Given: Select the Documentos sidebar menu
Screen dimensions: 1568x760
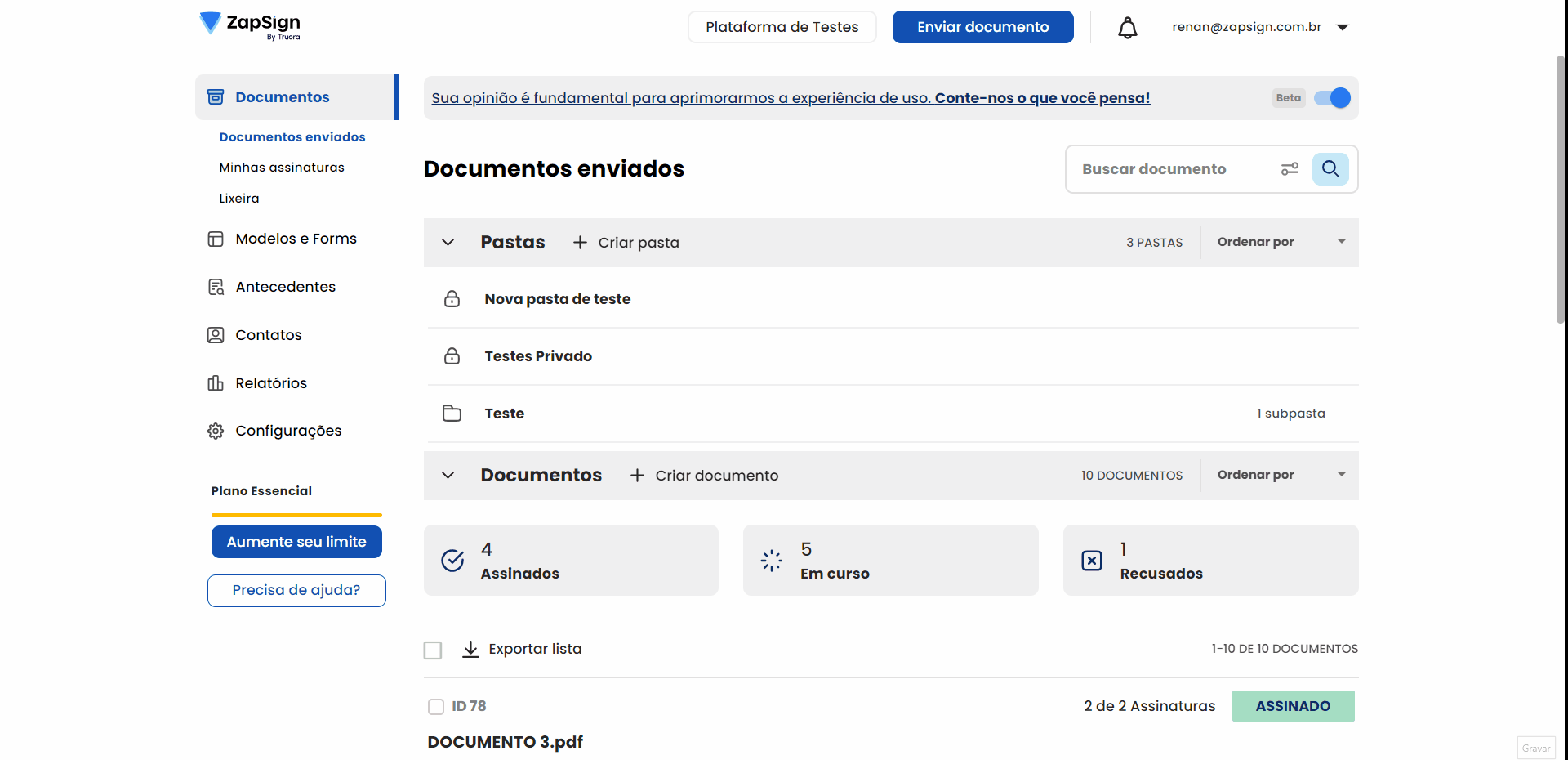Looking at the screenshot, I should click(296, 97).
